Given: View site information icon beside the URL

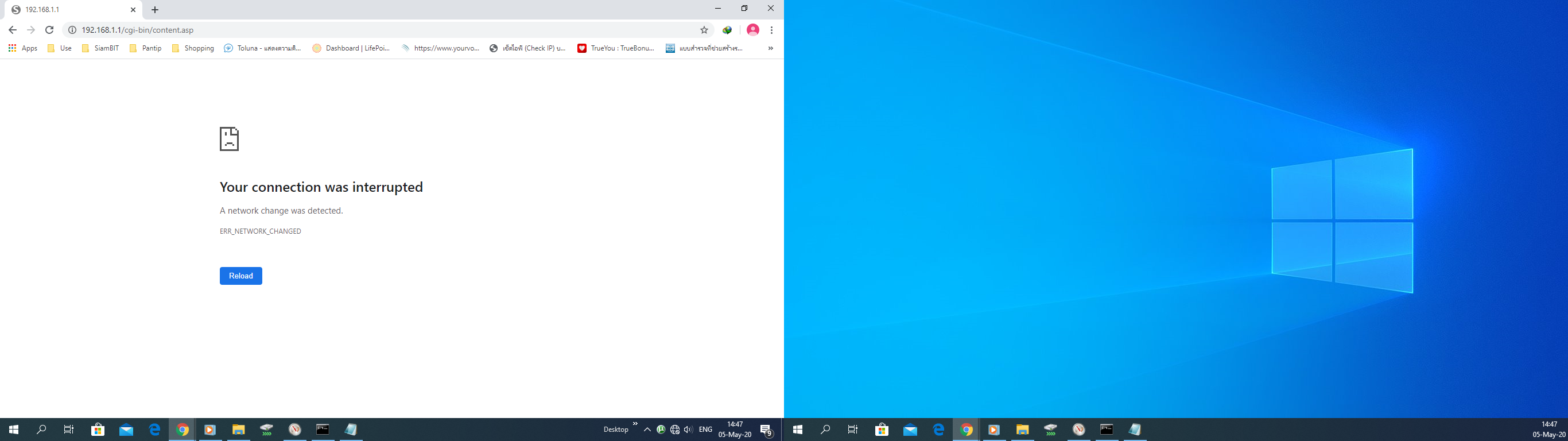Looking at the screenshot, I should click(x=72, y=30).
